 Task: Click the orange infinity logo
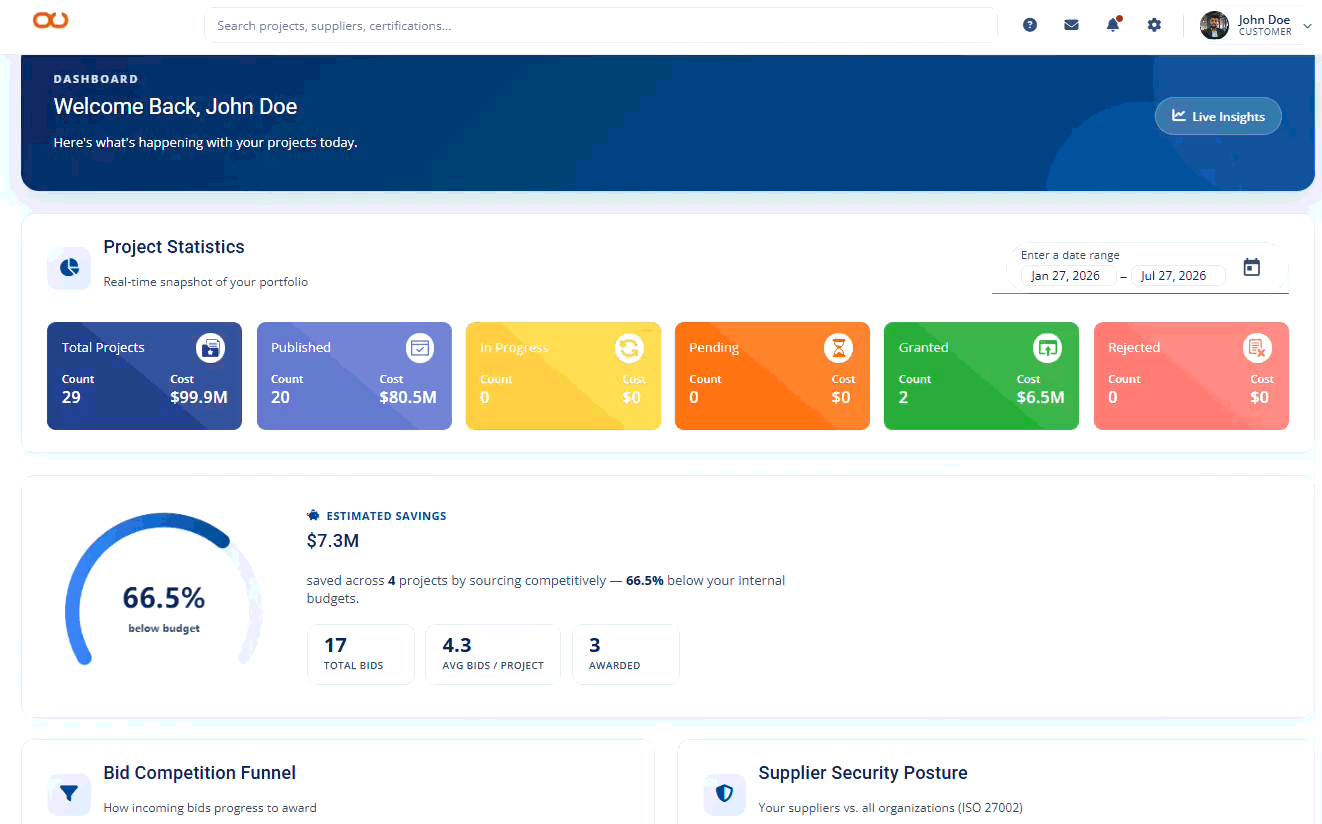[50, 21]
